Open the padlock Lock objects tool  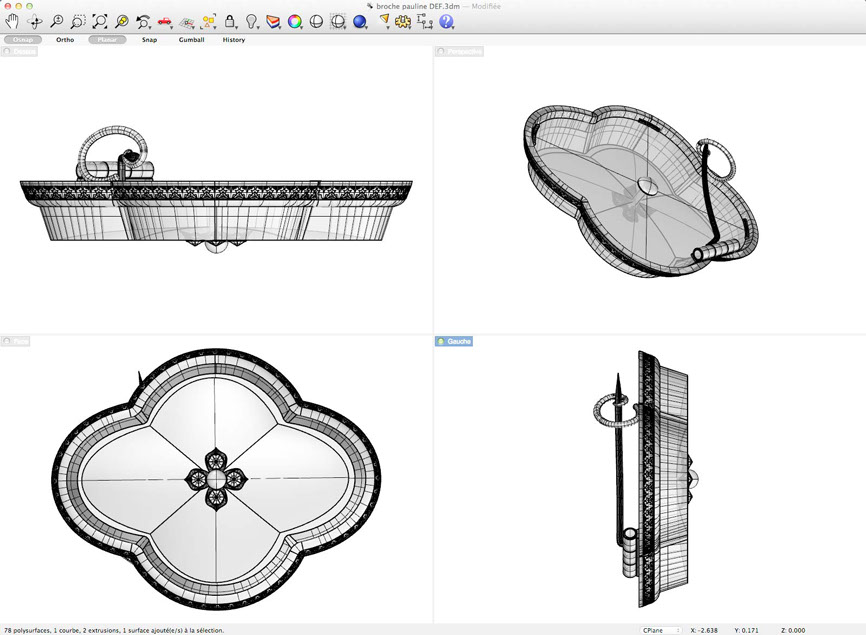tap(230, 21)
